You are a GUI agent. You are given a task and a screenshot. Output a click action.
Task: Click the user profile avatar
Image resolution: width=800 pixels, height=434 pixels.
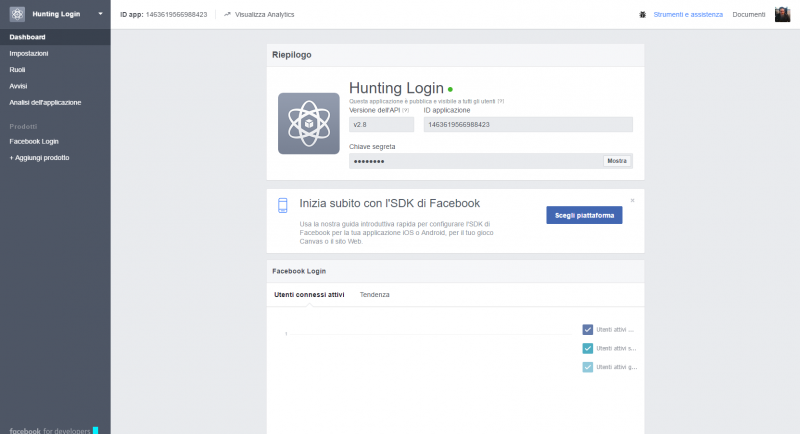point(782,14)
